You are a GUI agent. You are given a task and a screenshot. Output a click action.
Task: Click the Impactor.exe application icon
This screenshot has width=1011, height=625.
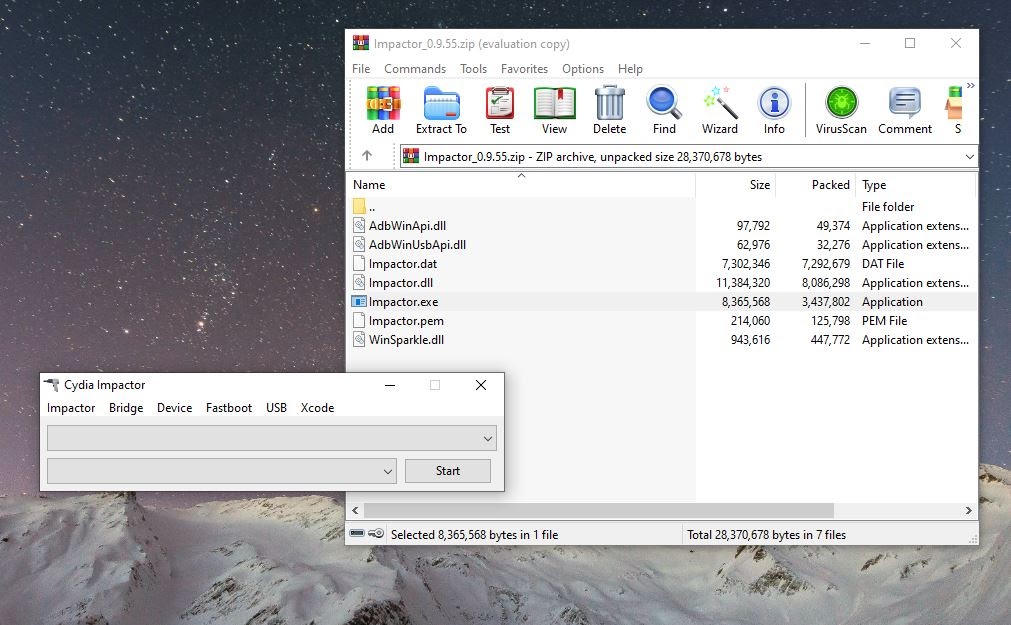359,301
